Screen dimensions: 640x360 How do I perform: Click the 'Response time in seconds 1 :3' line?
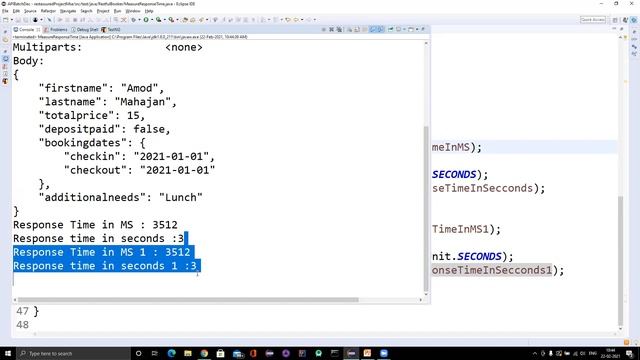click(x=105, y=266)
